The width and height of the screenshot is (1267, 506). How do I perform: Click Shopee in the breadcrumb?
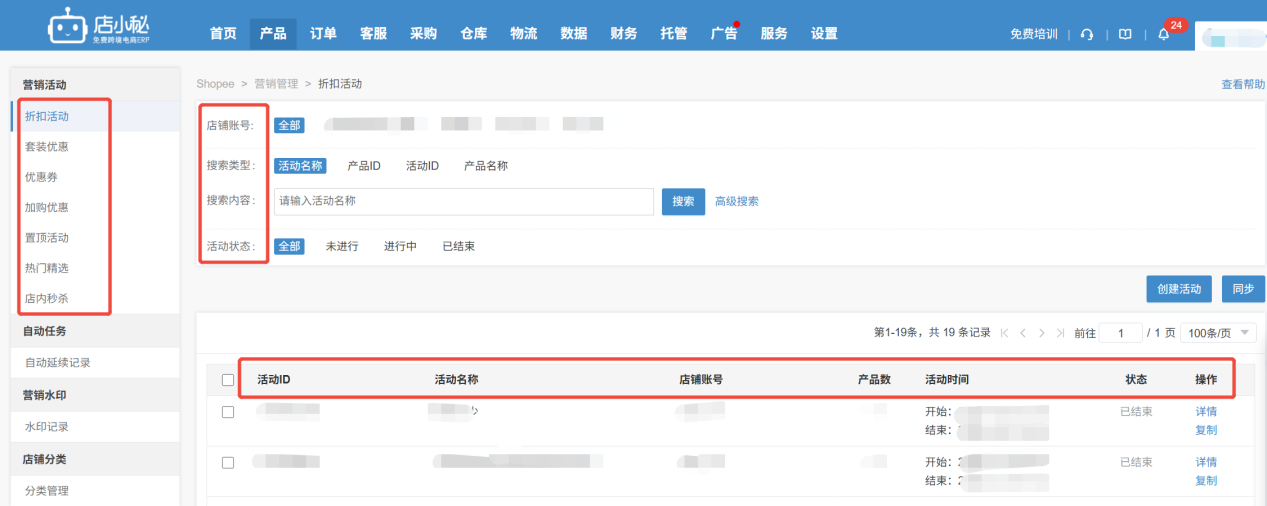point(215,84)
